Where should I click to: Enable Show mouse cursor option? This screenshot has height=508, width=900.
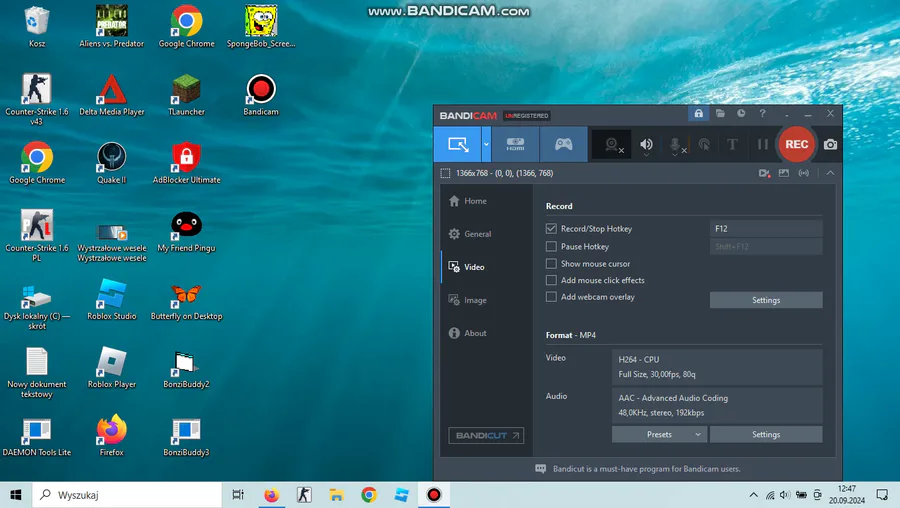click(551, 263)
